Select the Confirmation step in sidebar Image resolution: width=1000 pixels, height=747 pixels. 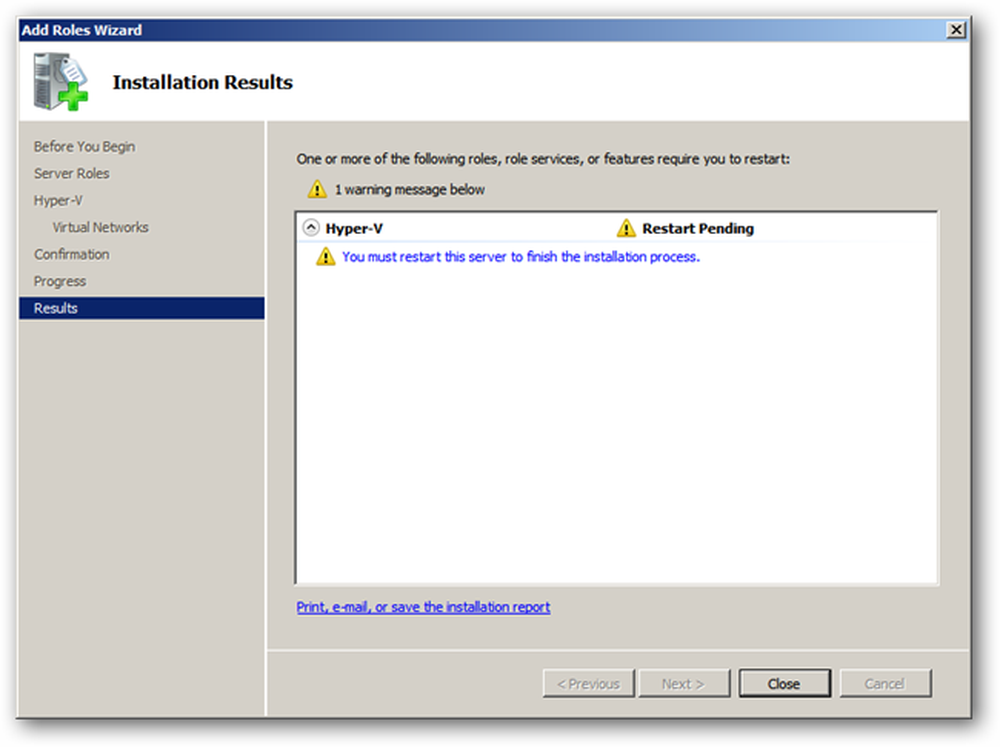tap(71, 255)
